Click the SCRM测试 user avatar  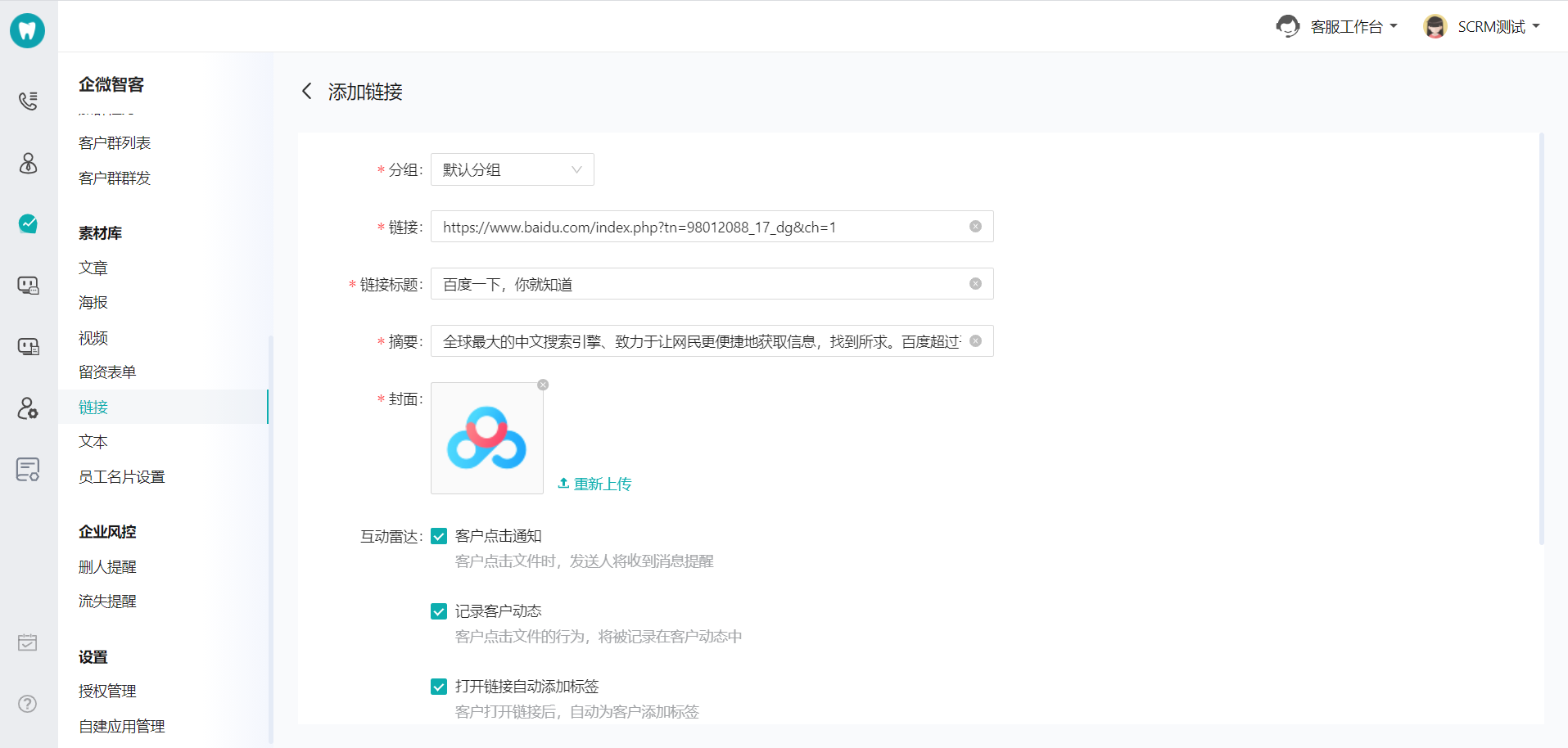click(x=1435, y=26)
